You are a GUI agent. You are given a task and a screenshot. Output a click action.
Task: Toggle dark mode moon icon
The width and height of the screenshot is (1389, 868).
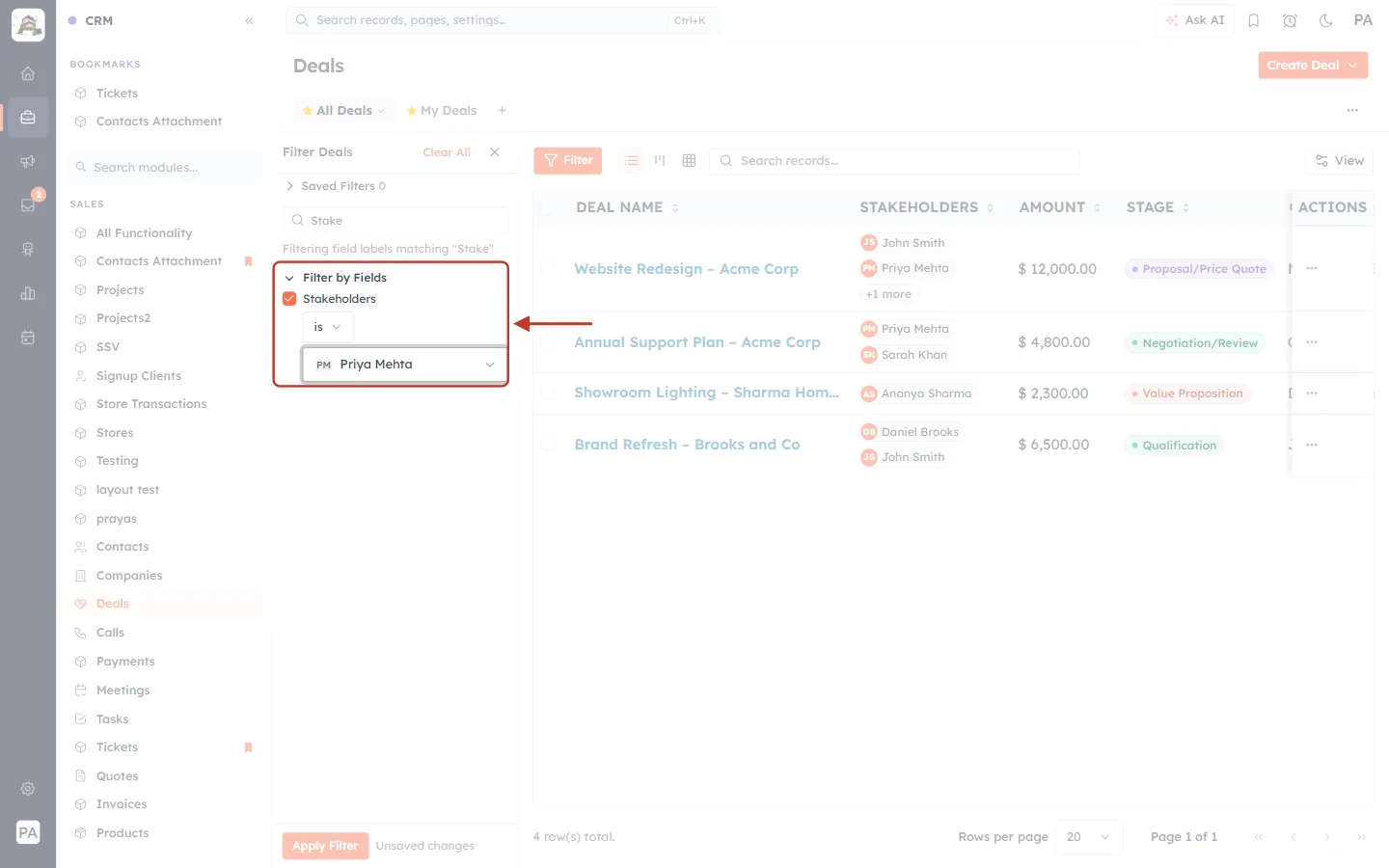pyautogui.click(x=1326, y=20)
